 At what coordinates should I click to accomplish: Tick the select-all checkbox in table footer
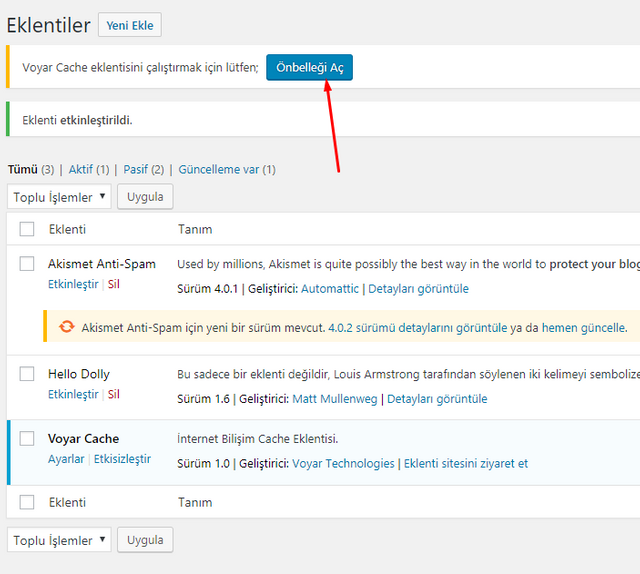[x=27, y=502]
